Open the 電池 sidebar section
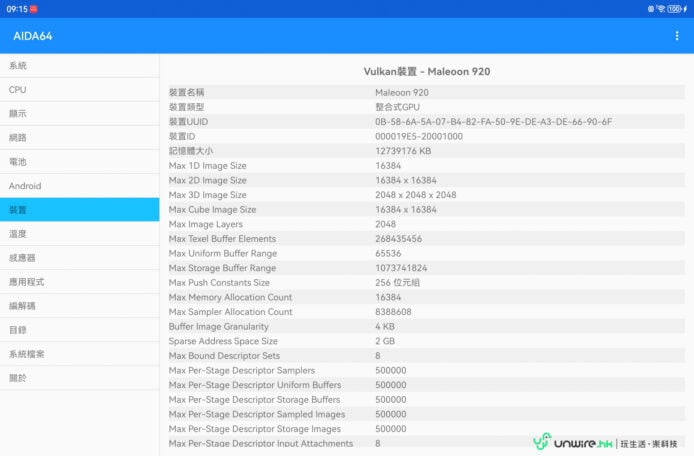This screenshot has width=694, height=456. tap(80, 162)
